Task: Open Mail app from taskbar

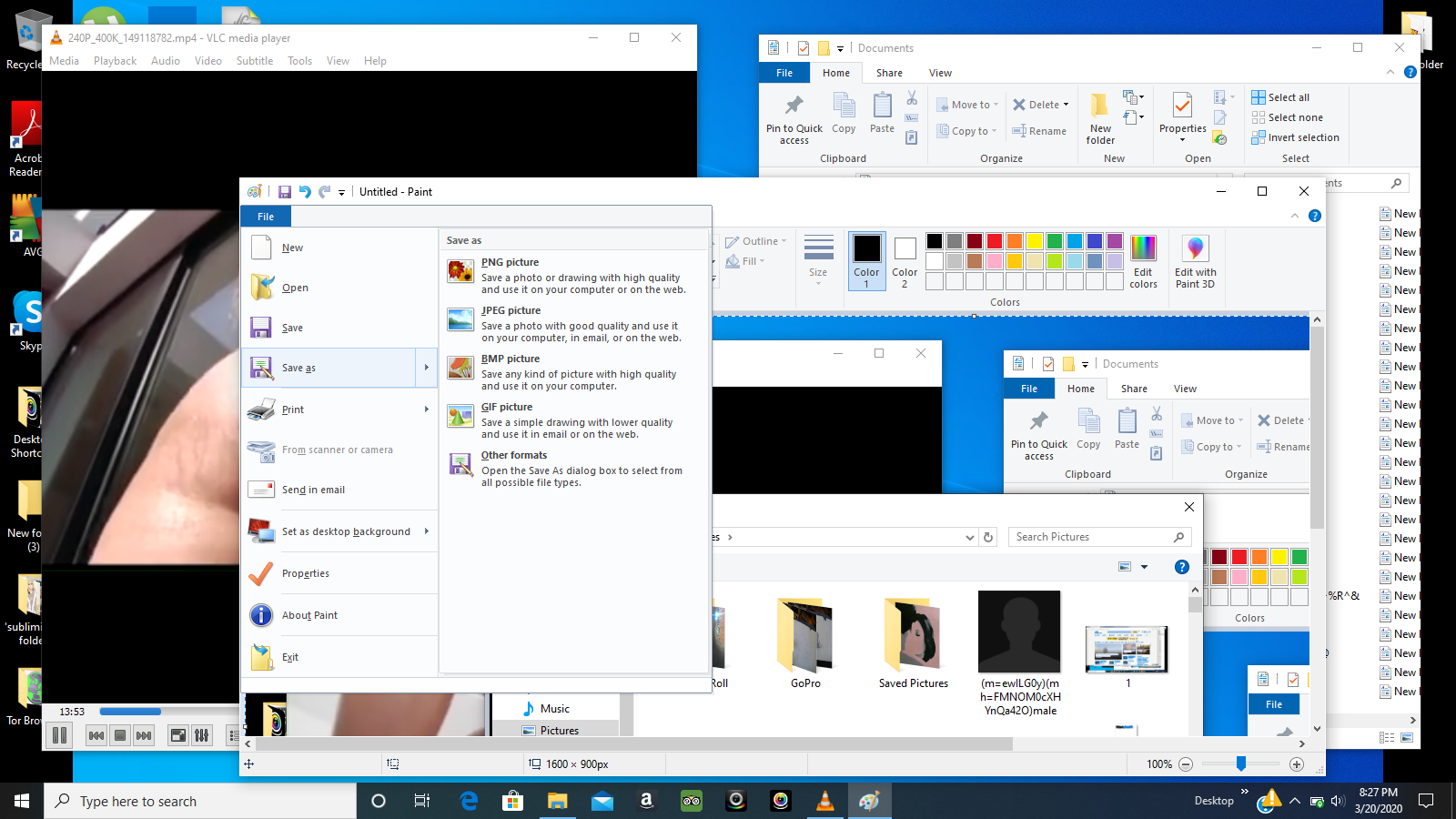Action: pos(602,801)
